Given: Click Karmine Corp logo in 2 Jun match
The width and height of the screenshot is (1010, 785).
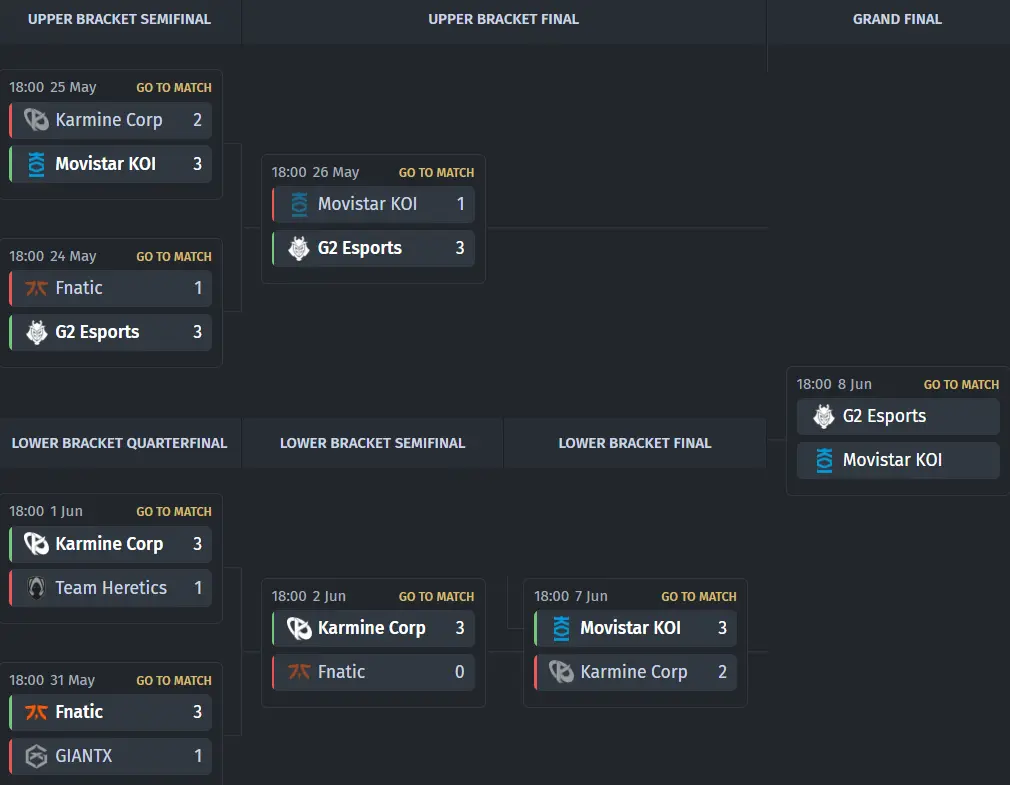Looking at the screenshot, I should (x=299, y=628).
